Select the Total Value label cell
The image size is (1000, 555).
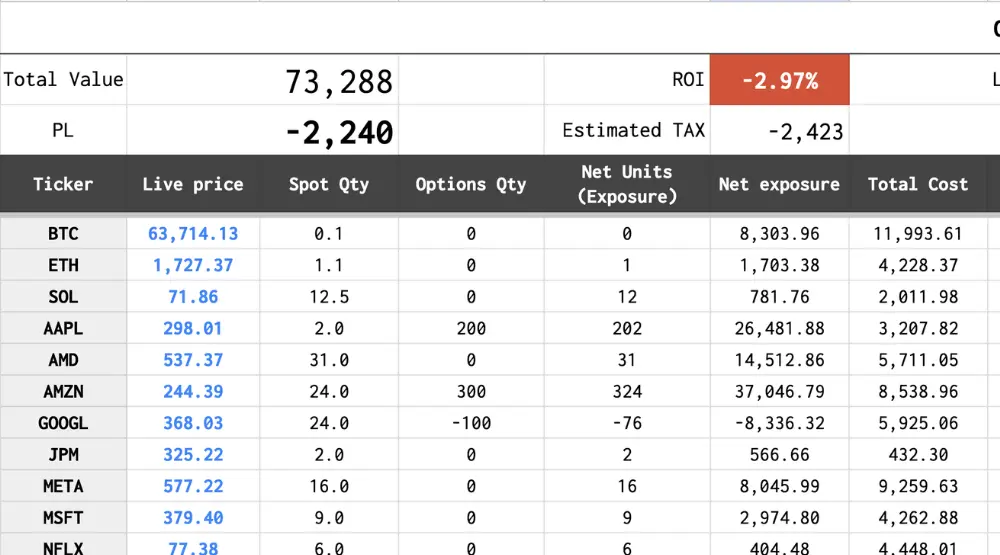(63, 80)
